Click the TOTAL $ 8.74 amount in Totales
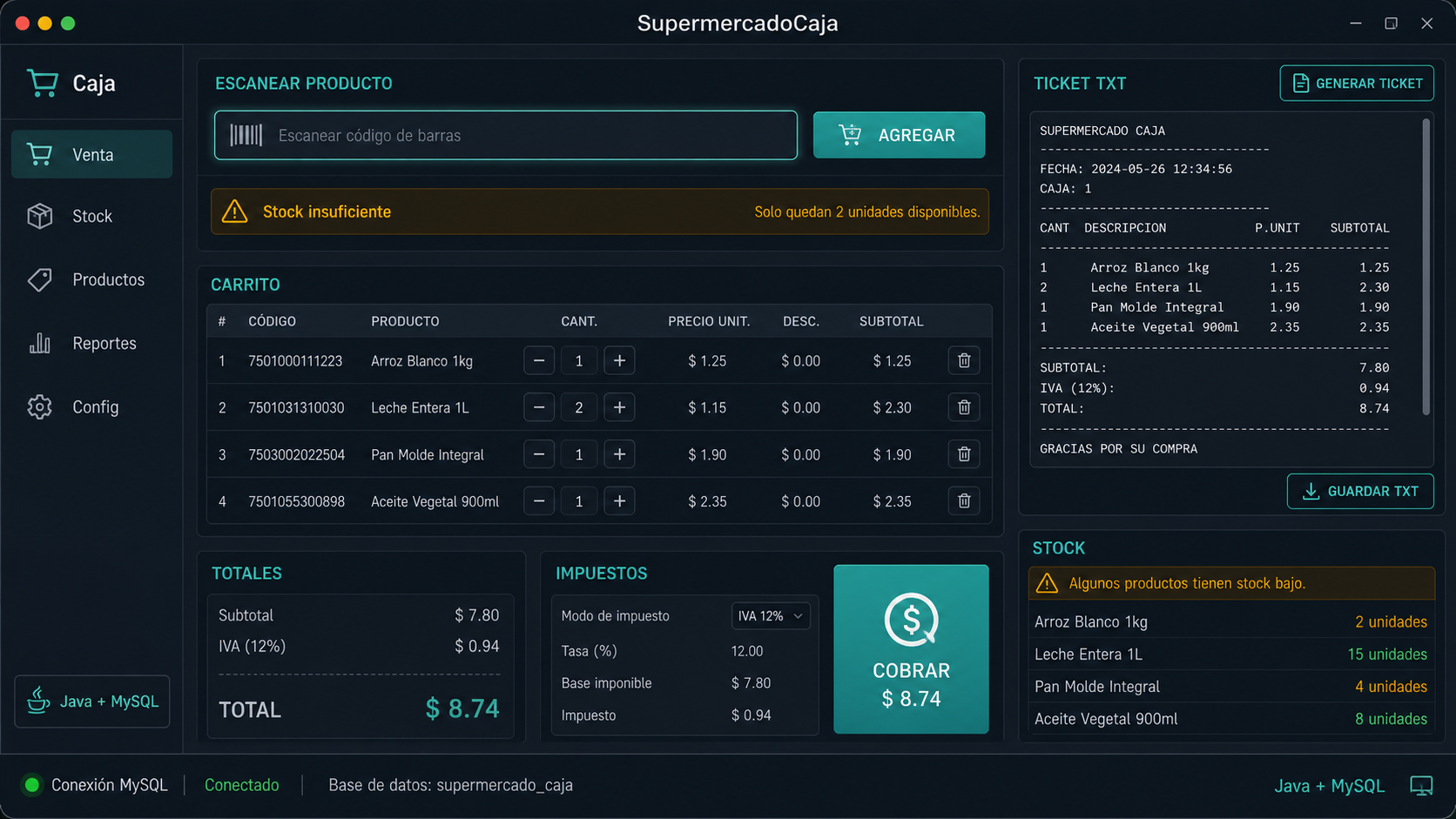The image size is (1456, 819). 462,708
